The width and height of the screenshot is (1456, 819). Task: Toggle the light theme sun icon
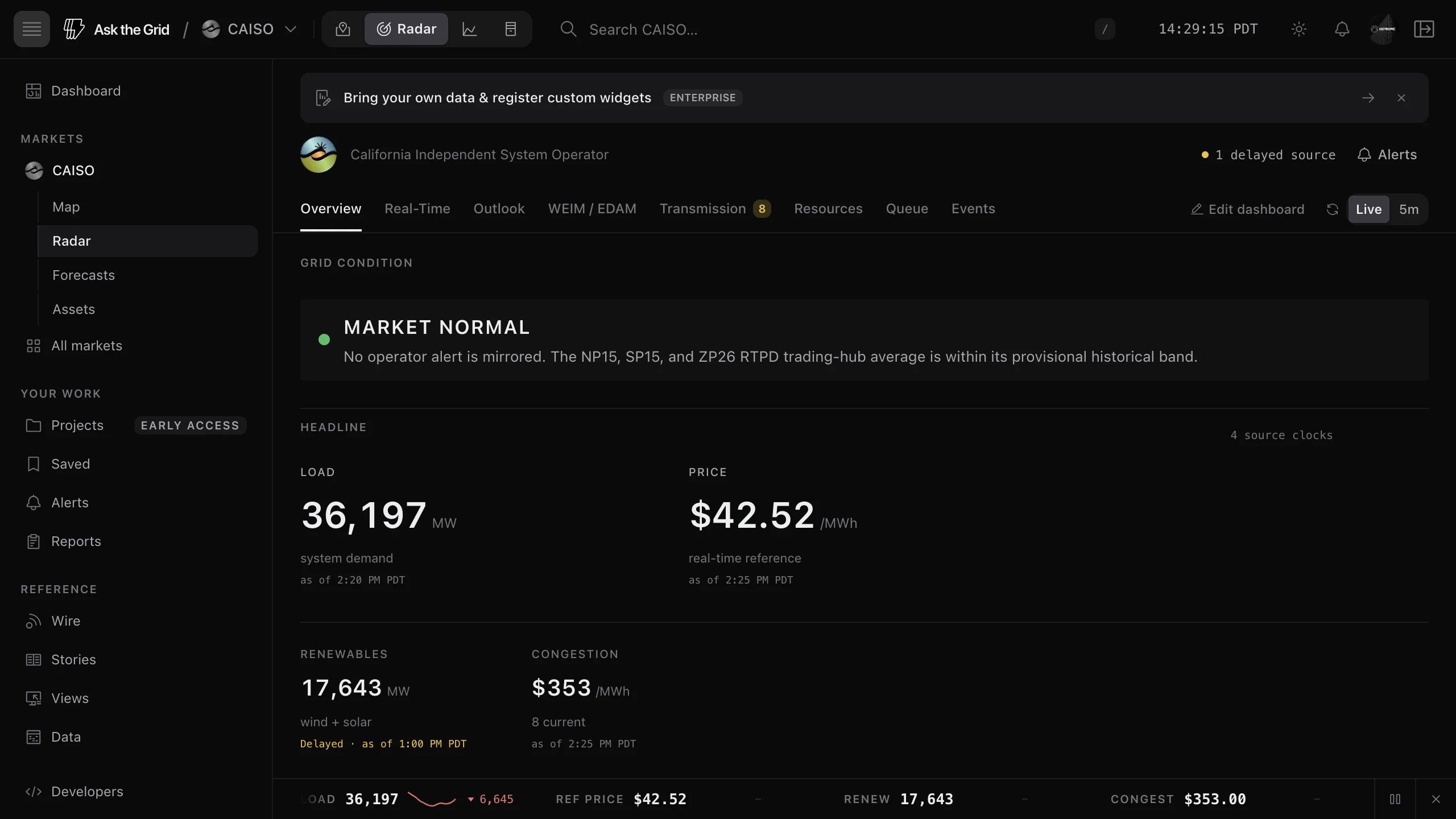1299,29
